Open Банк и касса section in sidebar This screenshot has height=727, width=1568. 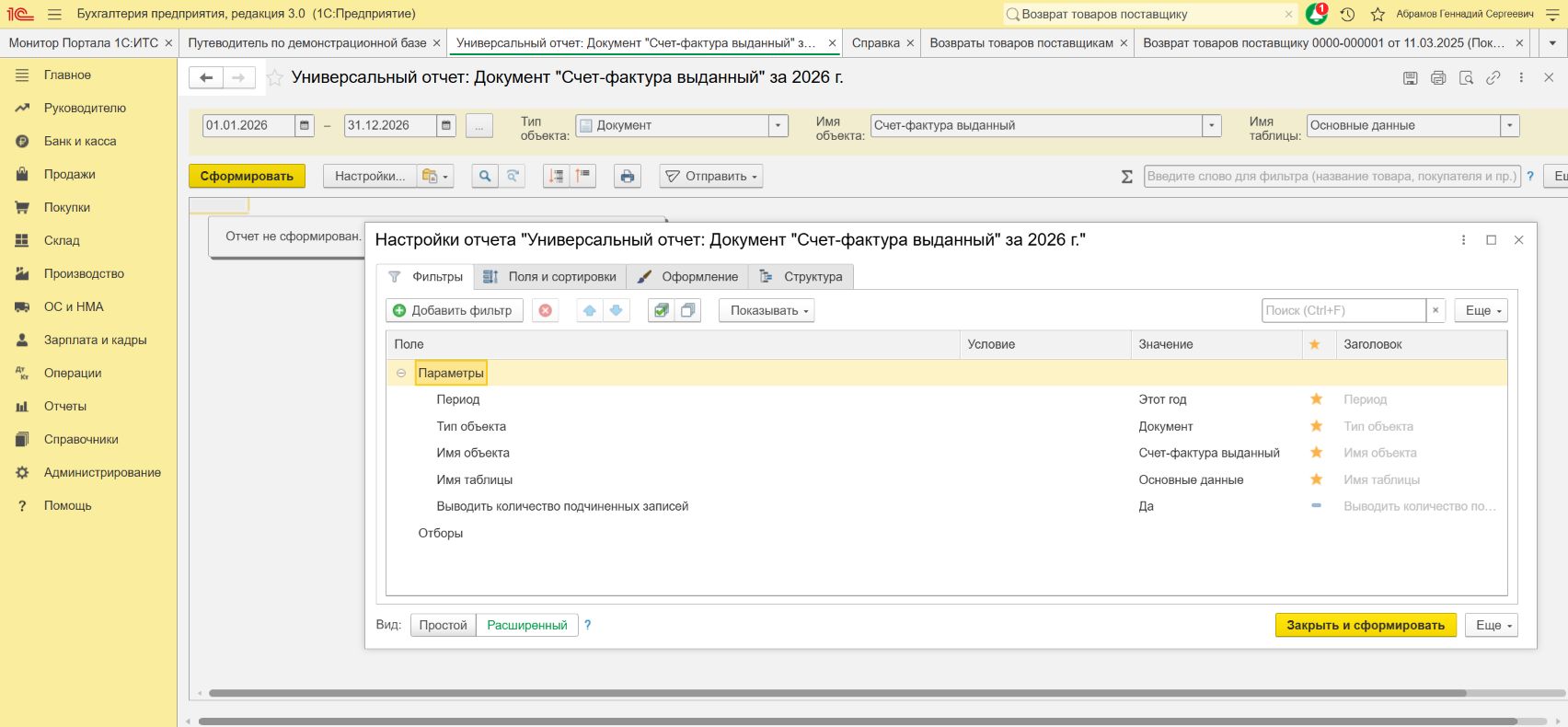tap(80, 141)
